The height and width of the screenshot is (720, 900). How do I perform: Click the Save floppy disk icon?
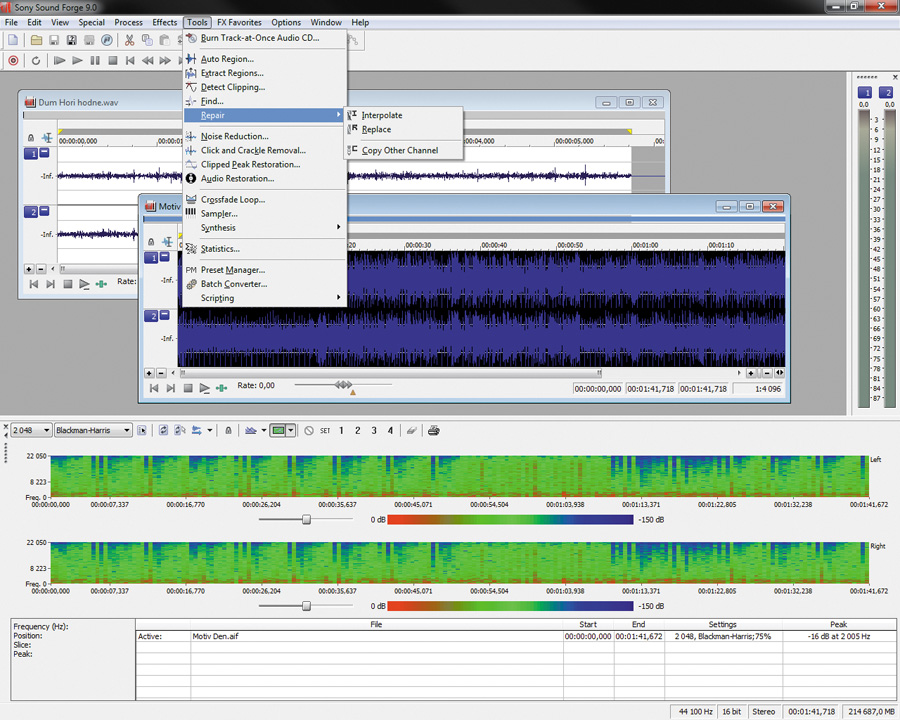click(54, 40)
